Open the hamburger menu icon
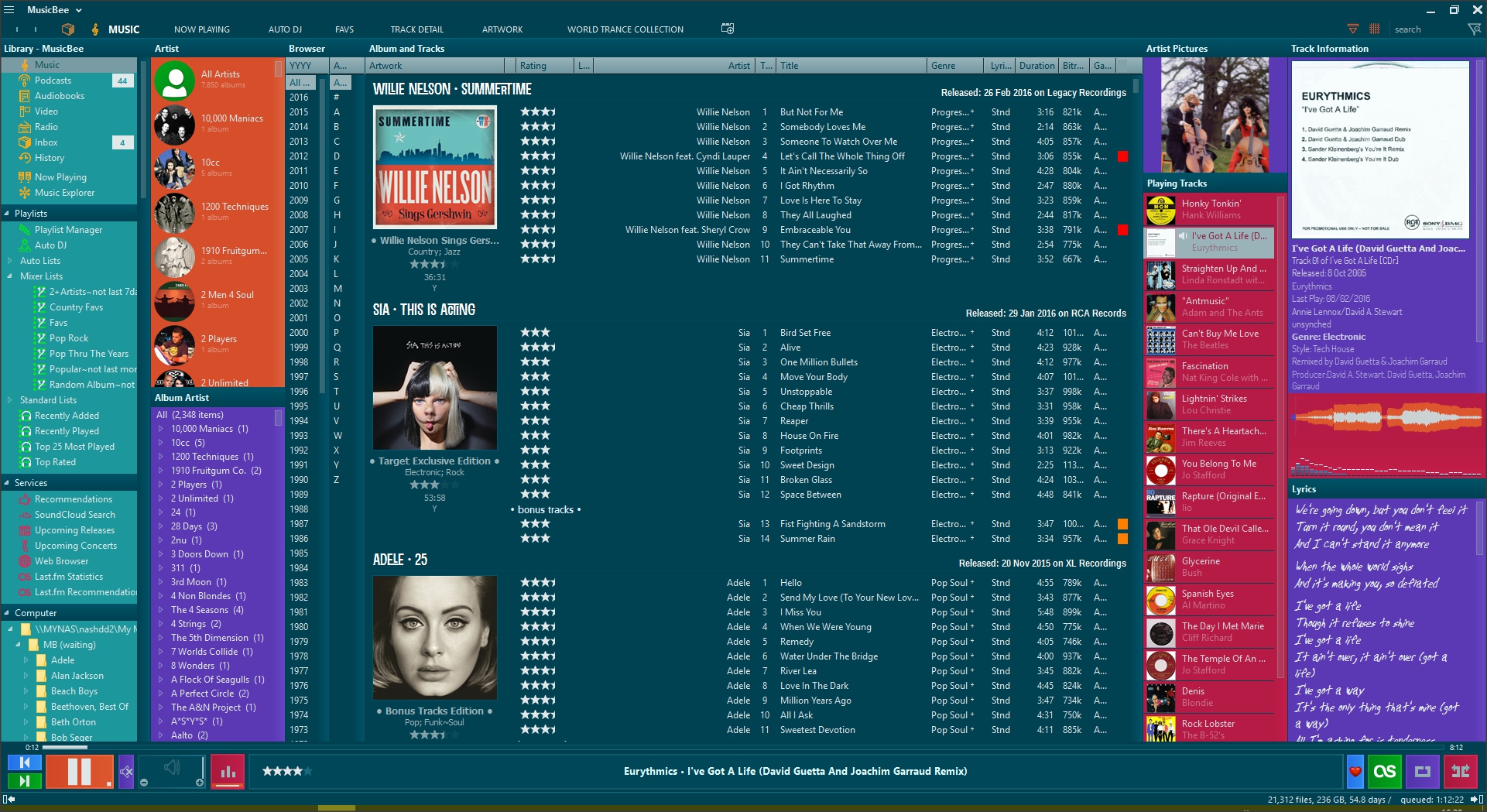The width and height of the screenshot is (1487, 812). click(9, 10)
